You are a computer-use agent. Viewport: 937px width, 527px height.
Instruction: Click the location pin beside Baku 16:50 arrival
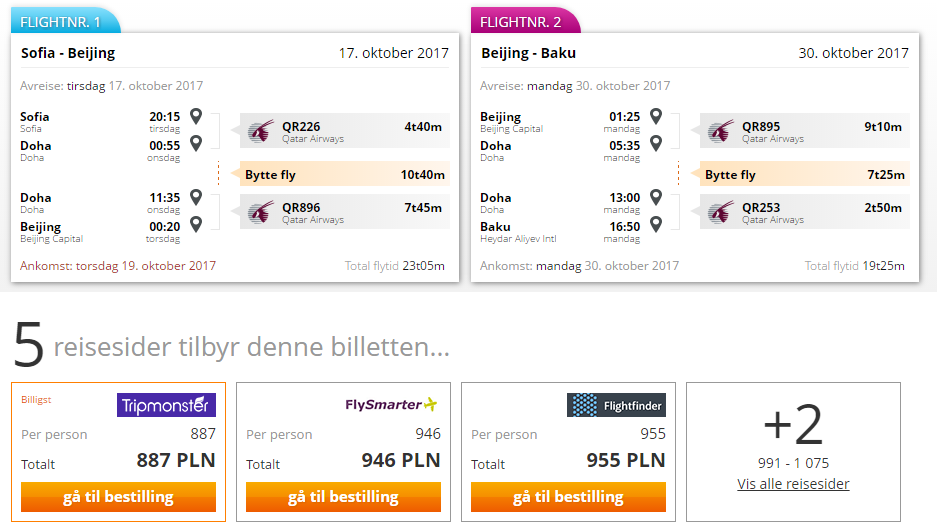(656, 224)
